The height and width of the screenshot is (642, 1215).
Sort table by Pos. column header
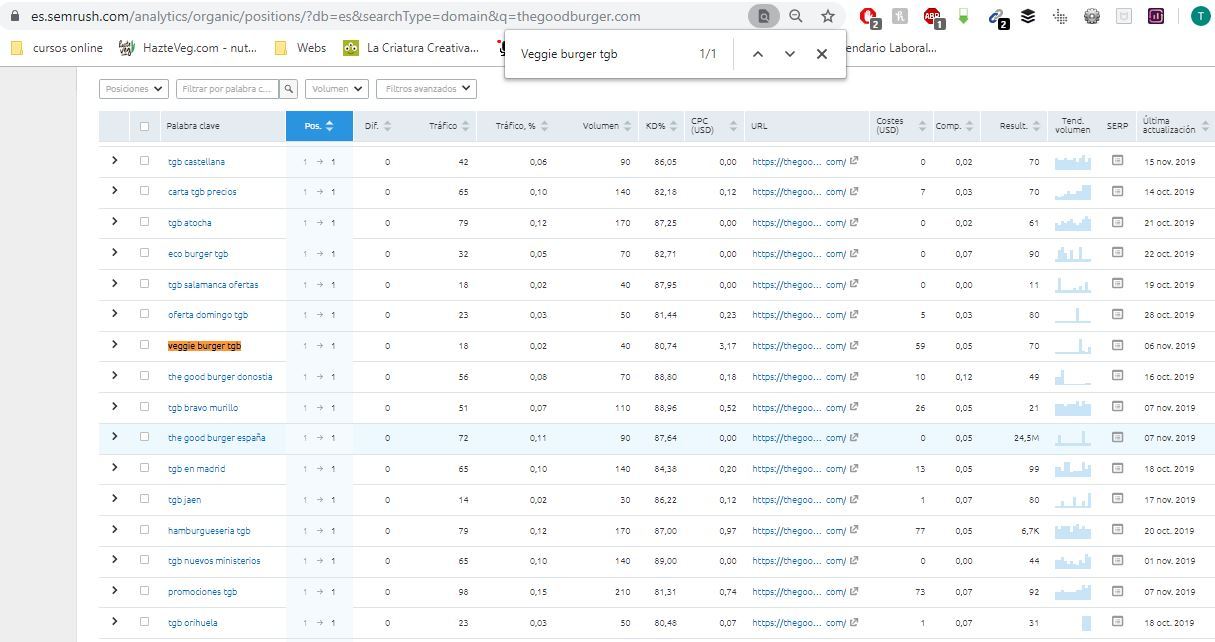click(318, 126)
